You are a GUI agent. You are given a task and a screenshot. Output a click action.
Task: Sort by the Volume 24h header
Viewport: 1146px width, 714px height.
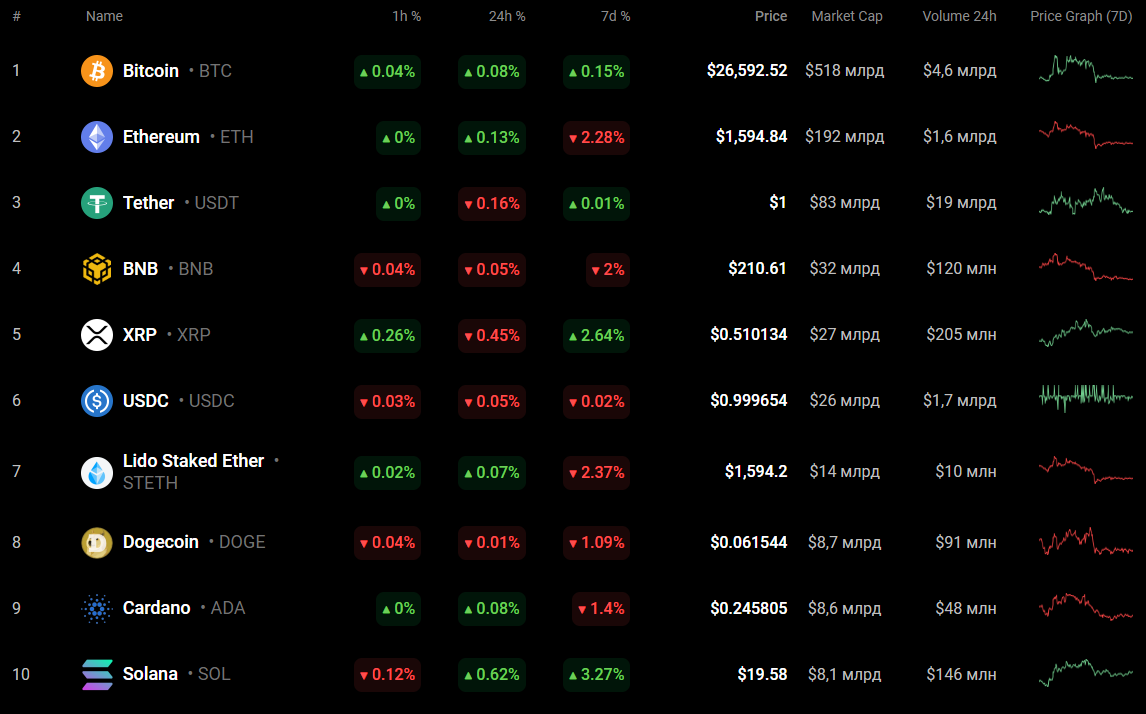(x=959, y=16)
